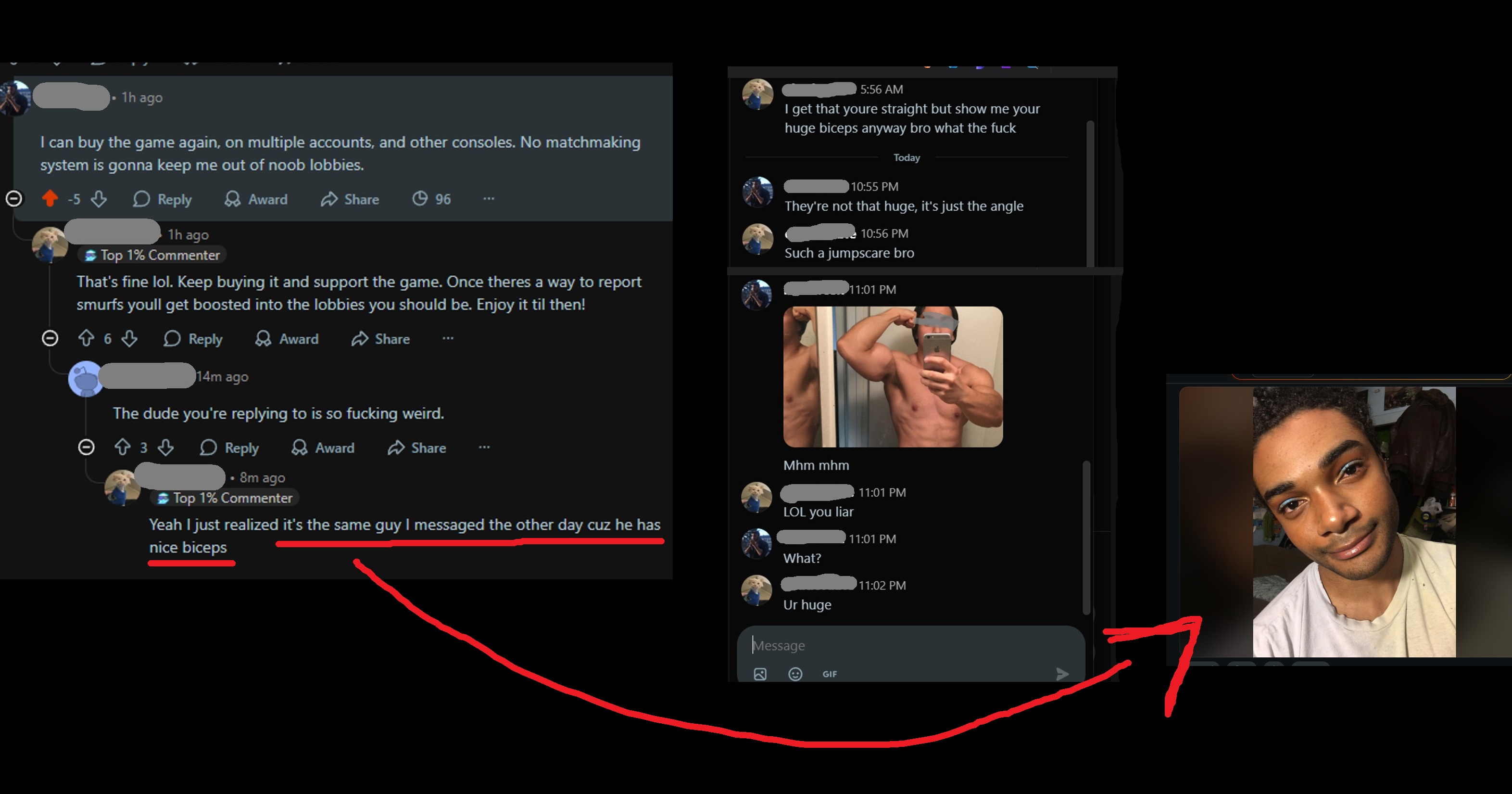Open more options on the score-6 comment

click(448, 338)
